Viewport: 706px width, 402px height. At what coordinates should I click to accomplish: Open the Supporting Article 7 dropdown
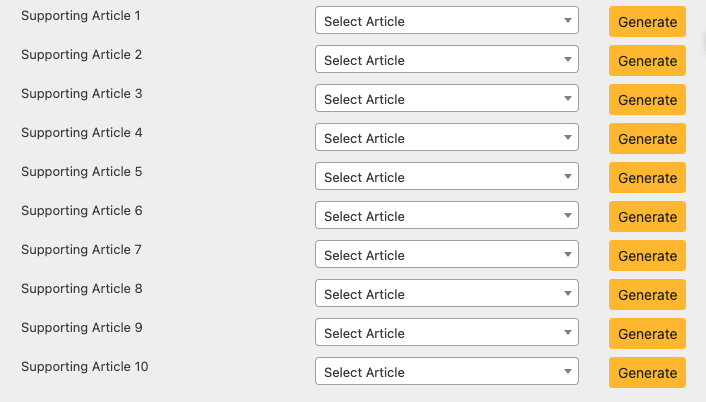pos(446,255)
